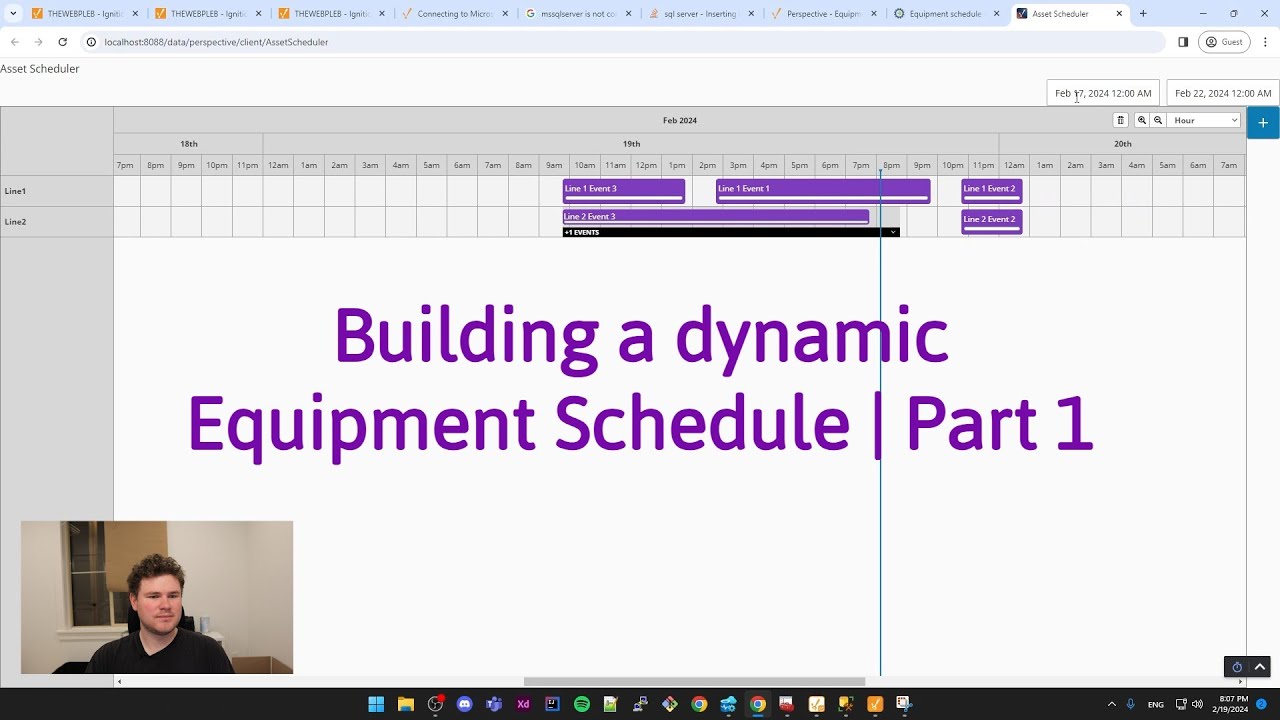Click the 18th day header

[x=189, y=144]
